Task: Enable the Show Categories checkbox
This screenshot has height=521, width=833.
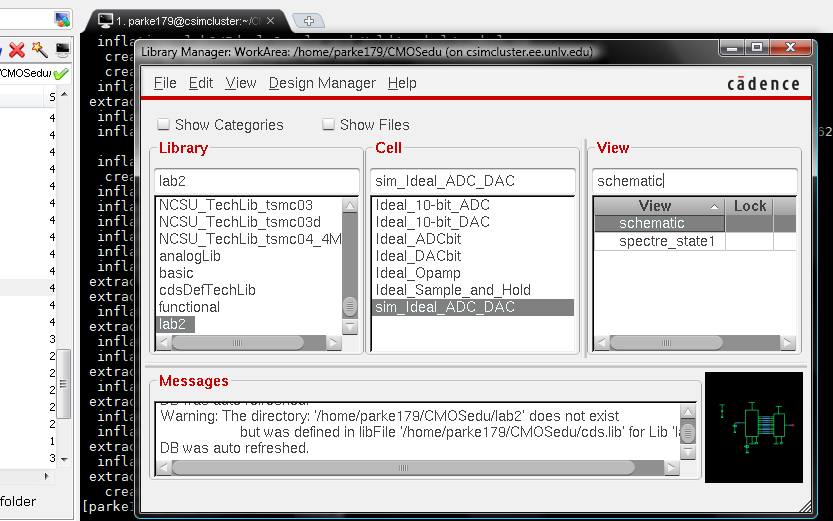Action: coord(163,125)
